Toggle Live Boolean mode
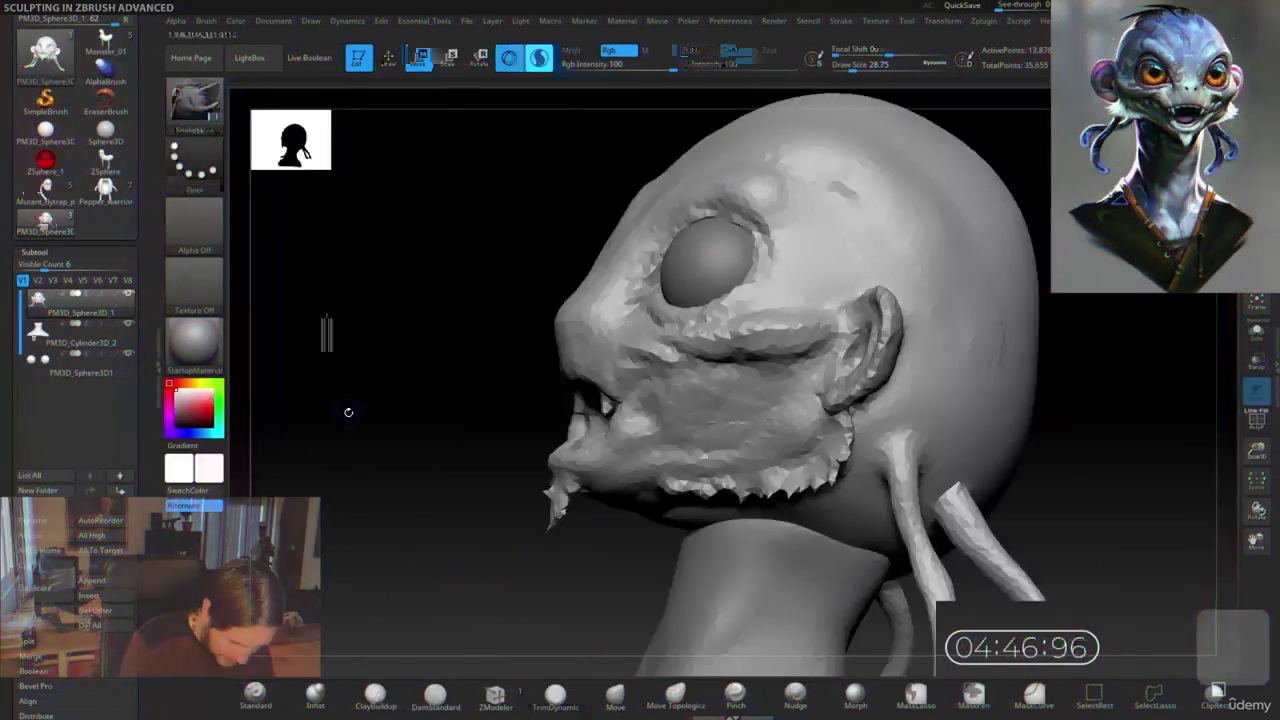Screen dimensions: 1280x720 click(x=309, y=58)
